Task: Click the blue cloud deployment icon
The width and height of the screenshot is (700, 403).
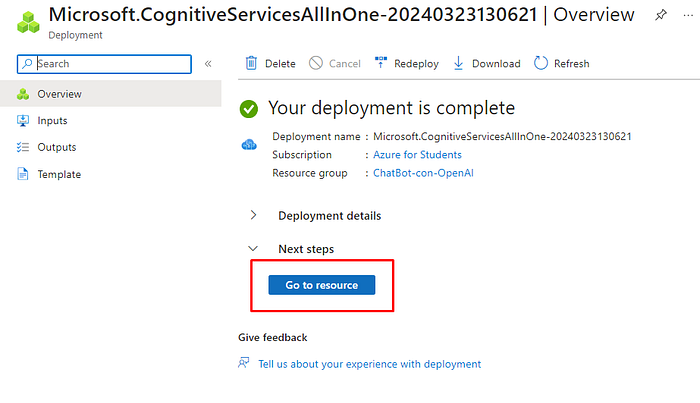Action: pyautogui.click(x=249, y=145)
